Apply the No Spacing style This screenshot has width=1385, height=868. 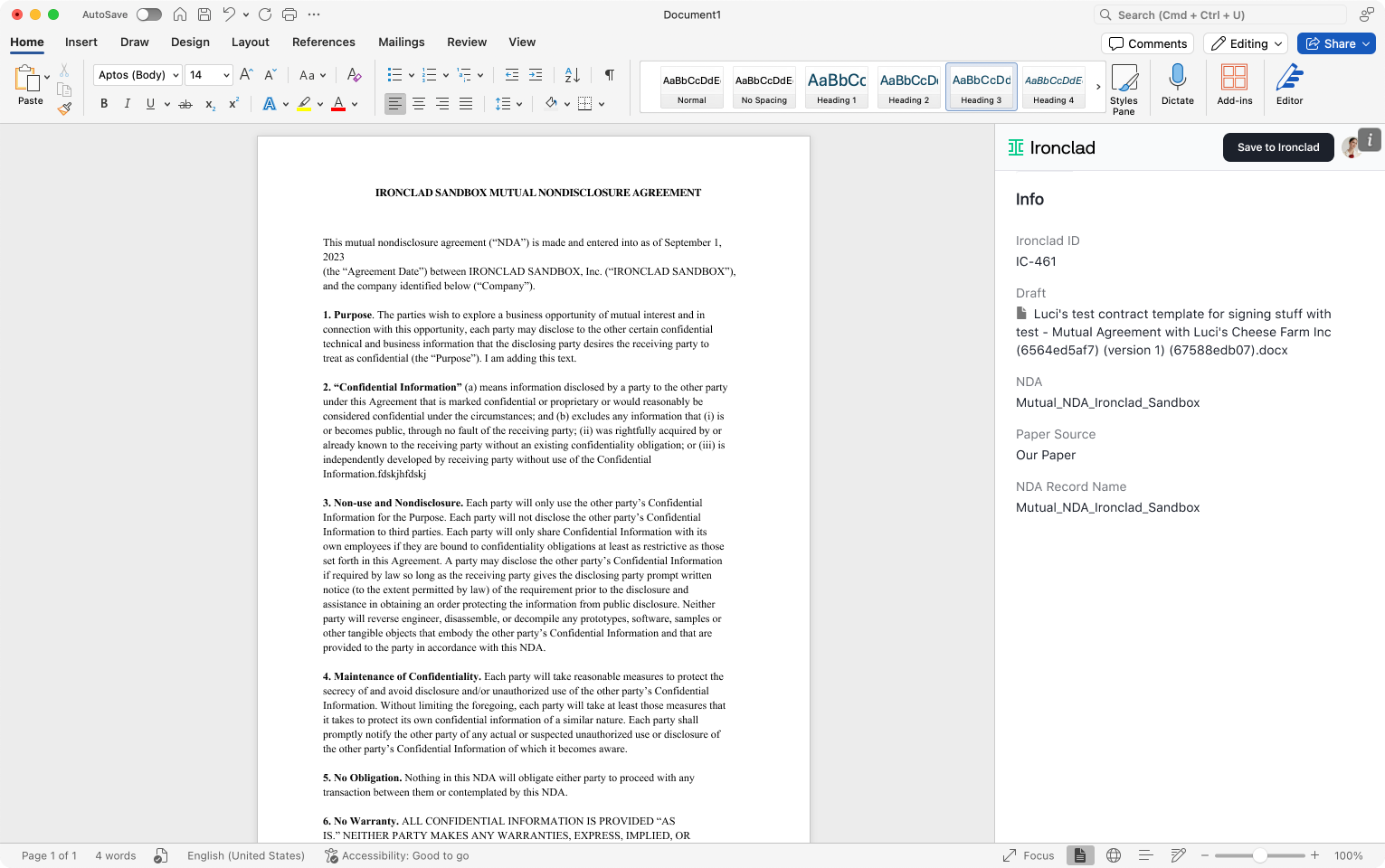(x=764, y=88)
